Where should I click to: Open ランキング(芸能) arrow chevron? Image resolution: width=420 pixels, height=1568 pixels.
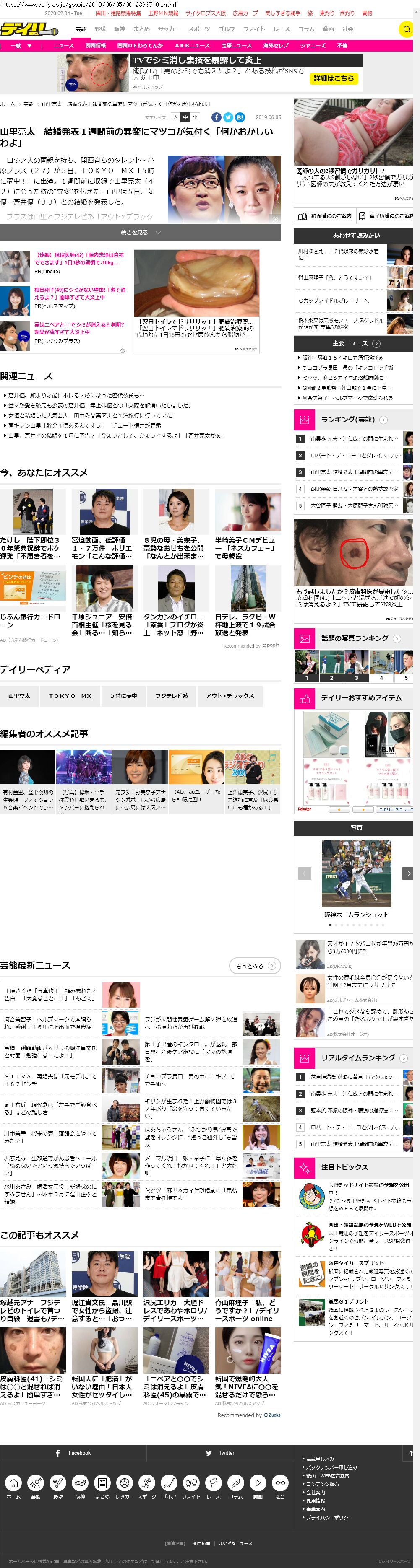click(383, 420)
